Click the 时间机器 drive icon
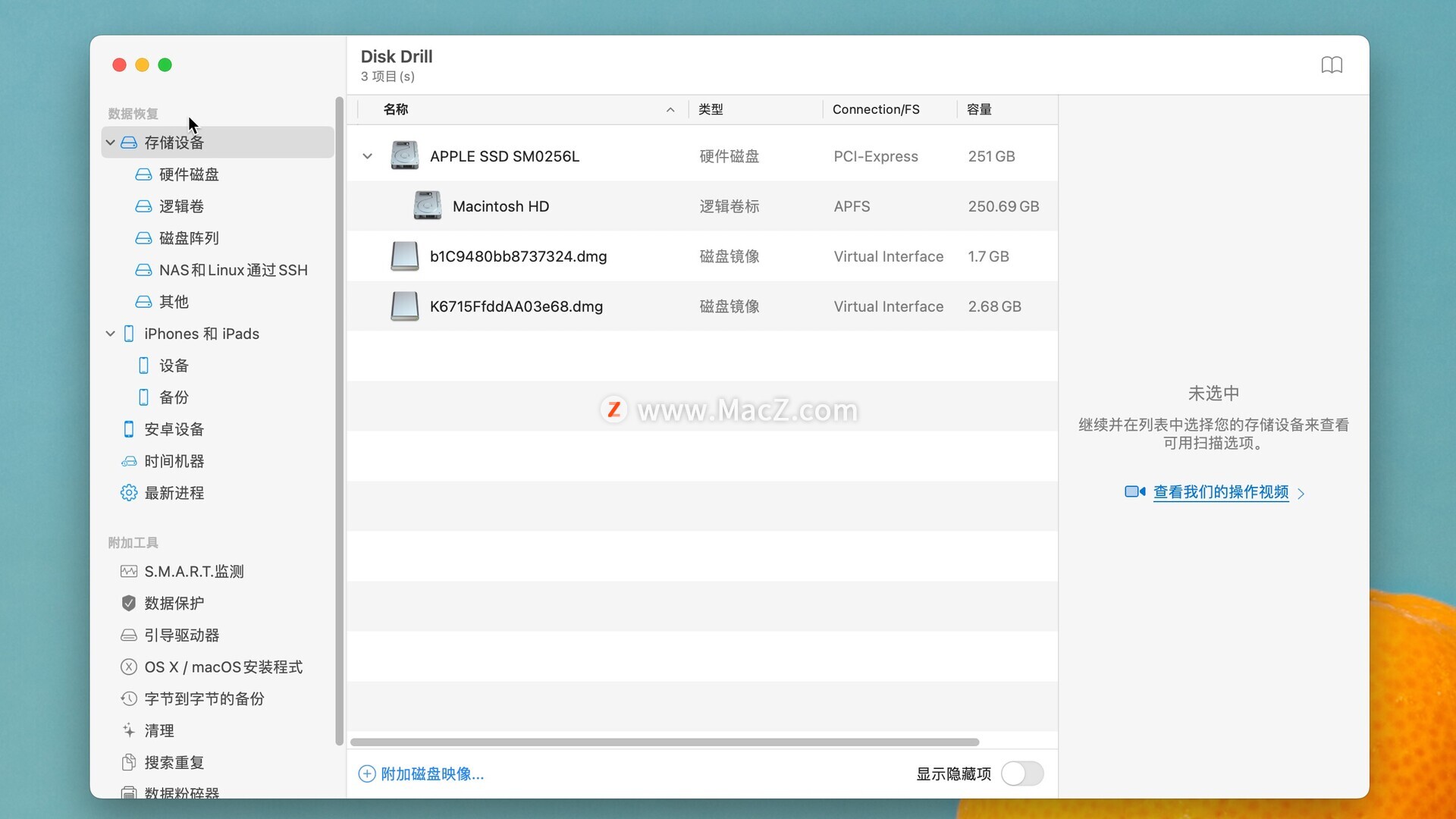Image resolution: width=1456 pixels, height=819 pixels. [x=129, y=461]
